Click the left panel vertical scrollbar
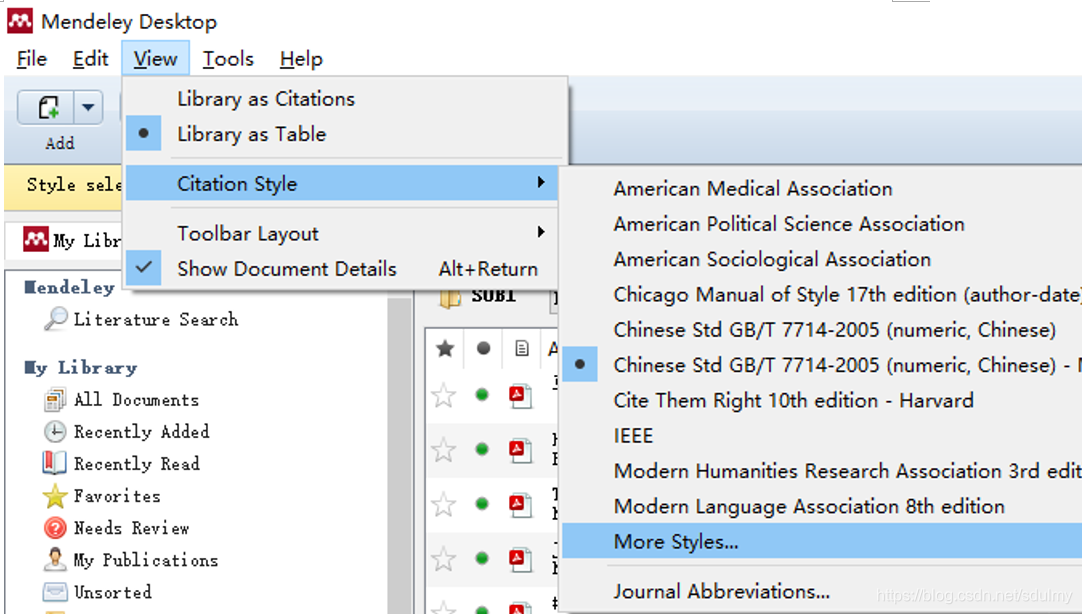The width and height of the screenshot is (1082, 614). pyautogui.click(x=399, y=455)
